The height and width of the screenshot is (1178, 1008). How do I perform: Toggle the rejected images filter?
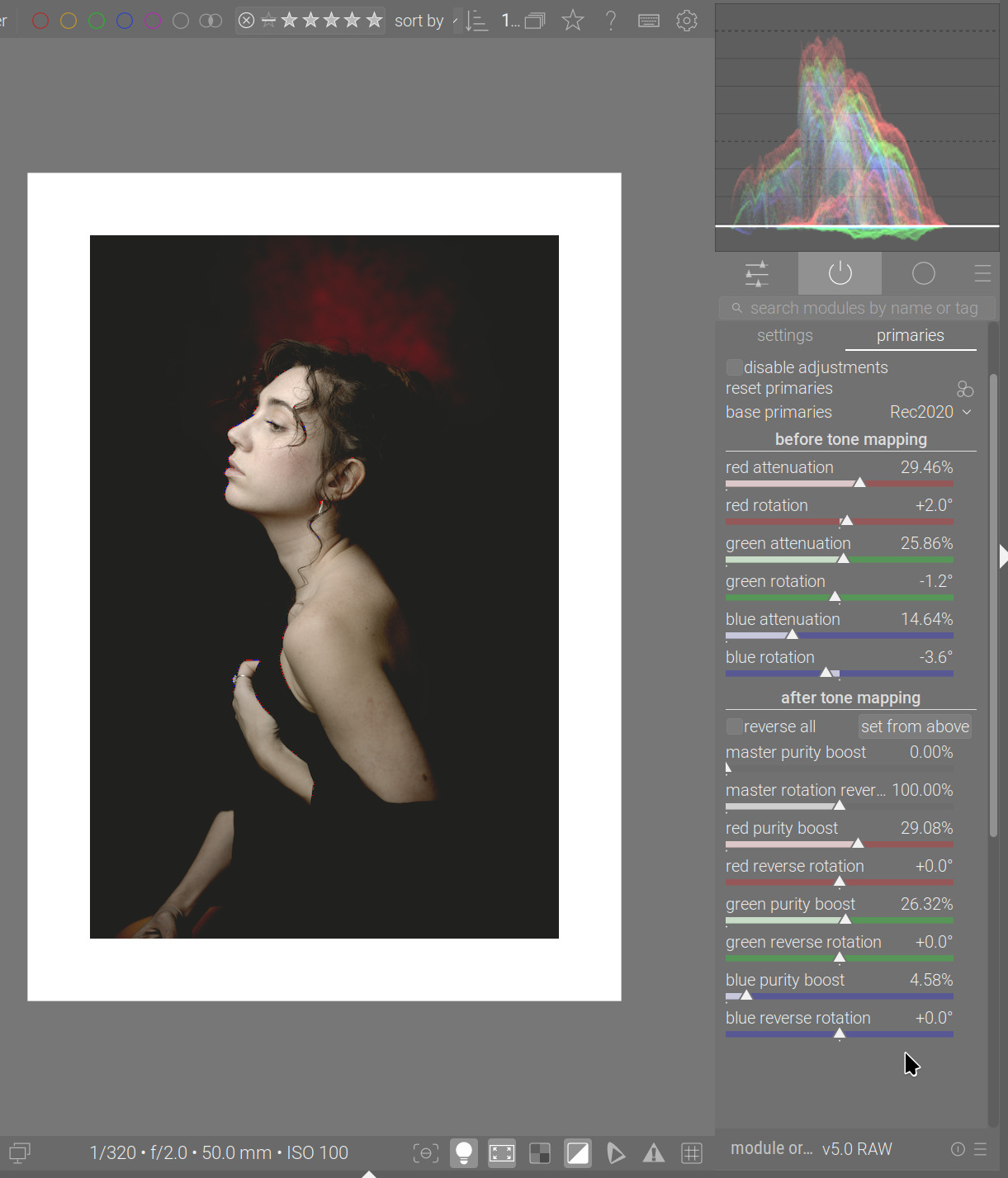point(246,21)
